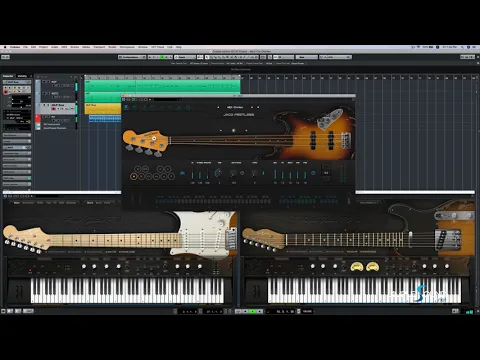This screenshot has width=480, height=360.
Task: Open the Configurations dropdown in Cubase toolbar
Action: (132, 57)
